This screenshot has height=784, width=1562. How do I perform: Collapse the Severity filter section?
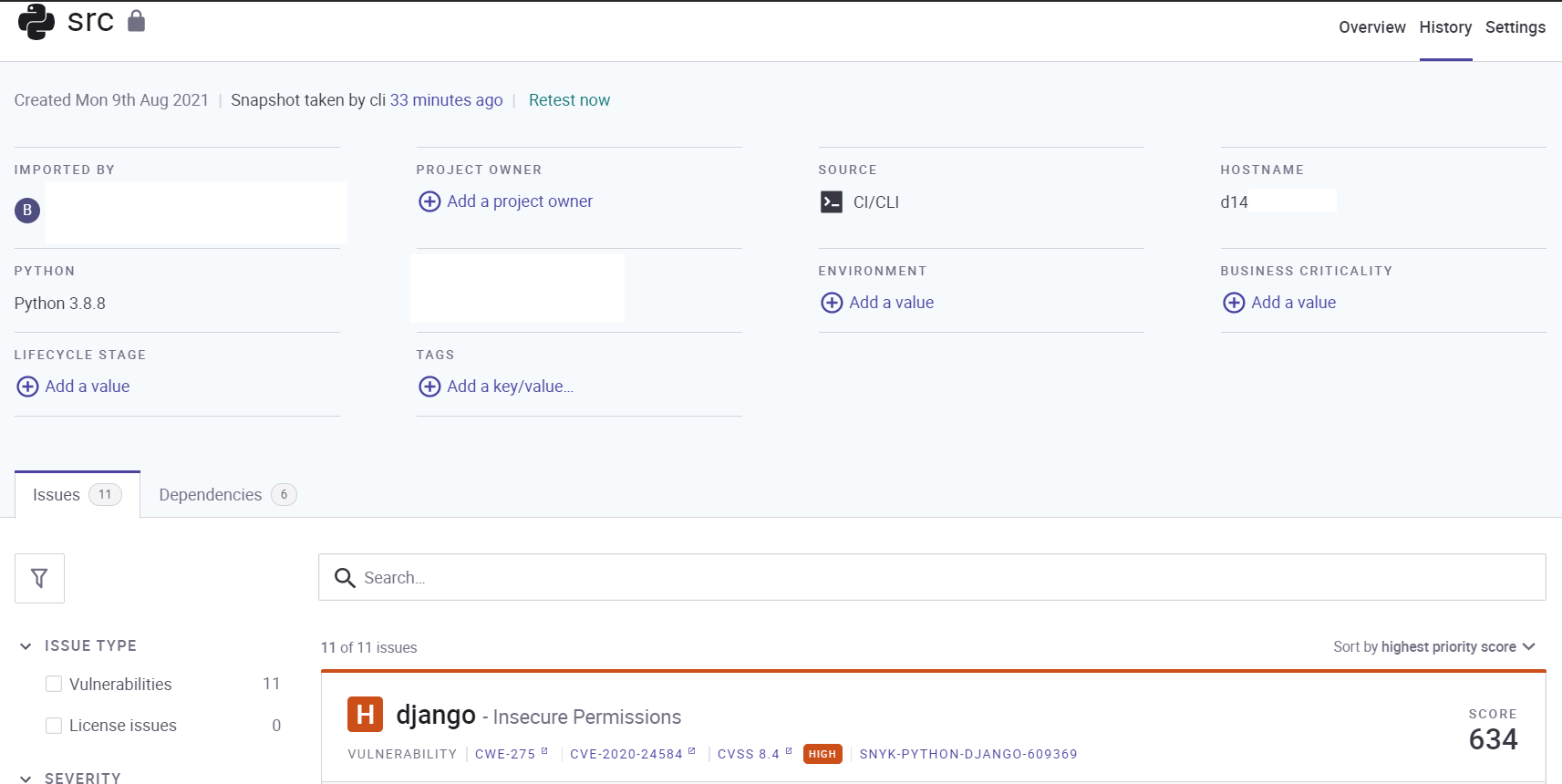26,778
